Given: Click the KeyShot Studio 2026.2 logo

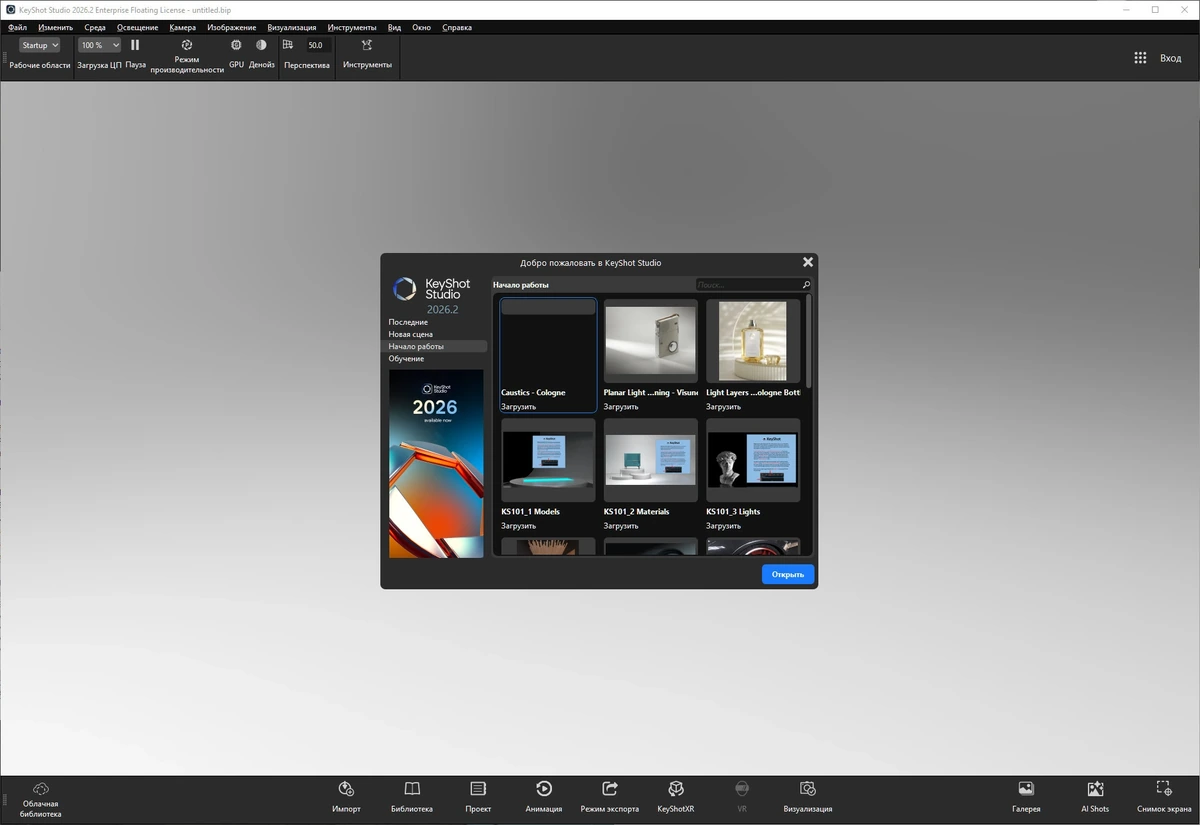Looking at the screenshot, I should (432, 296).
